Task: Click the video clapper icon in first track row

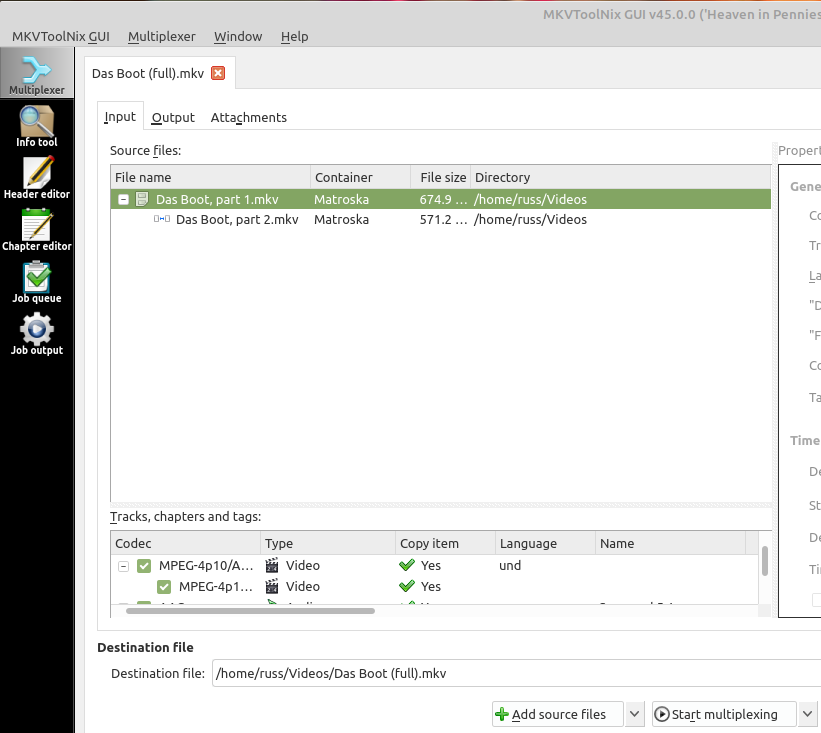Action: click(x=272, y=565)
